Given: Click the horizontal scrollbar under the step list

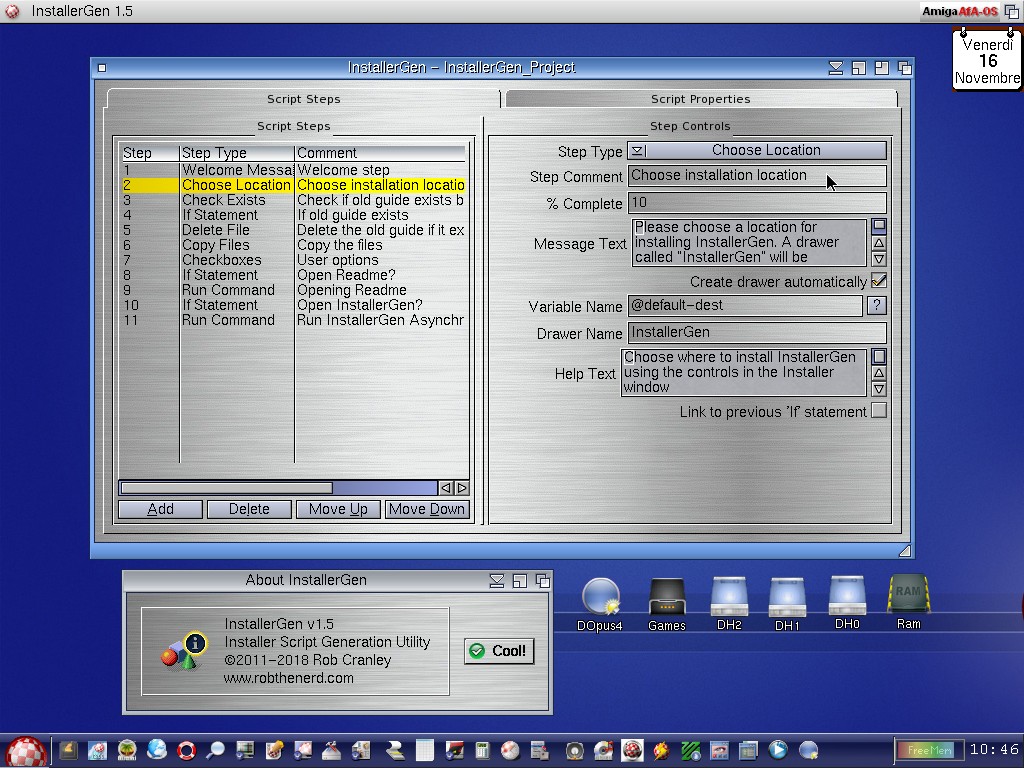Looking at the screenshot, I should (226, 488).
